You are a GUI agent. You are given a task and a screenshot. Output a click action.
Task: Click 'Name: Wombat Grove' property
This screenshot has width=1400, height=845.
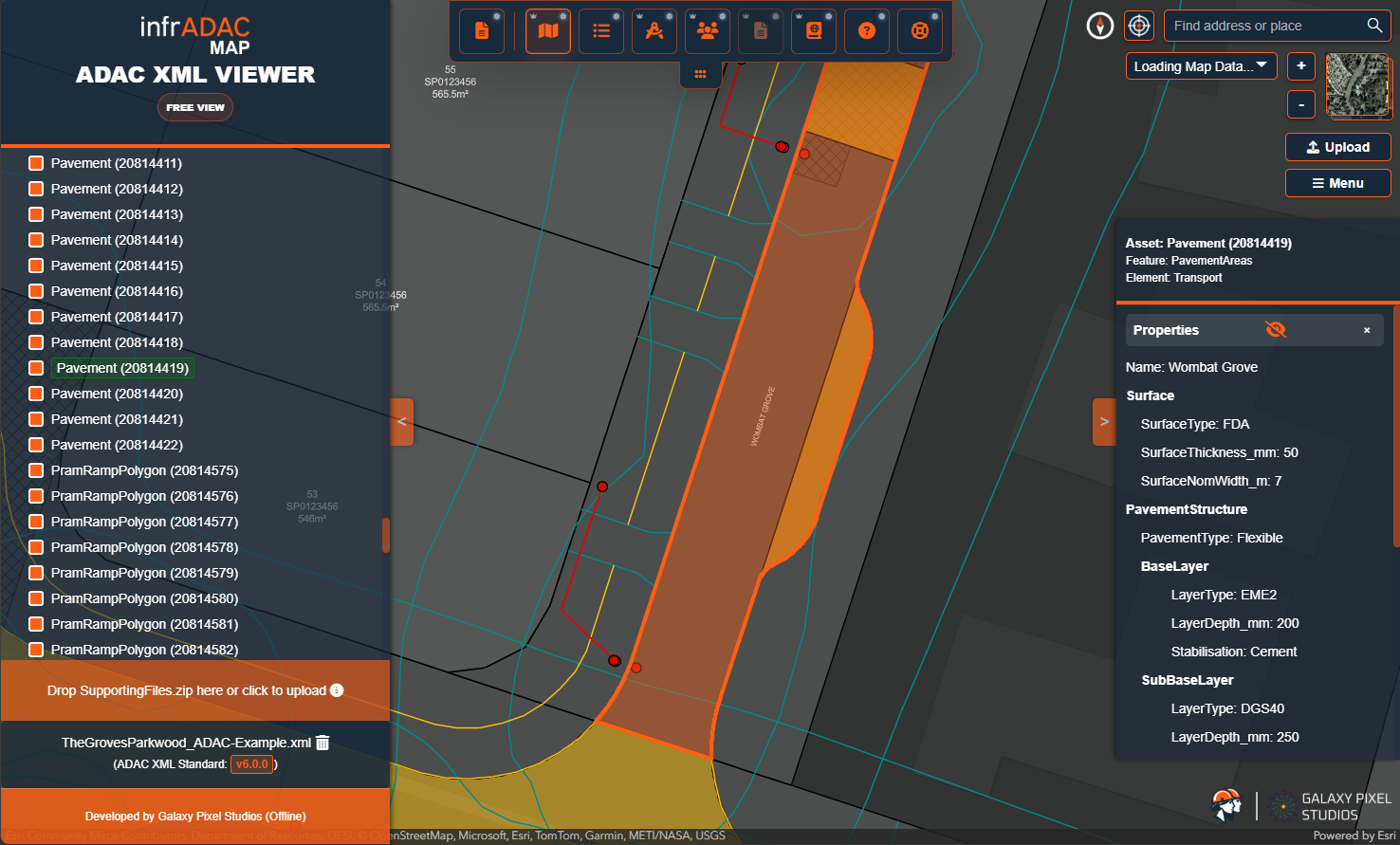(1191, 367)
